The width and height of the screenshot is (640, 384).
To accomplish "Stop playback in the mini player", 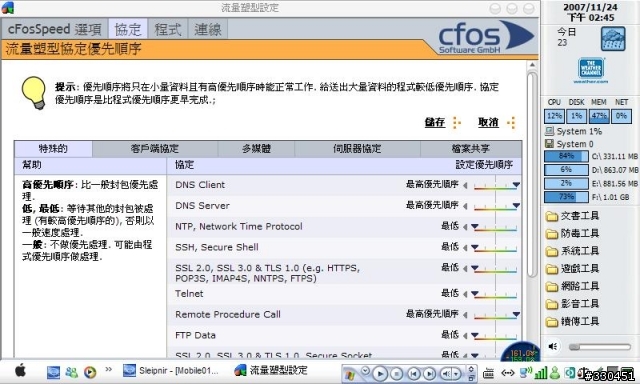I will (396, 373).
